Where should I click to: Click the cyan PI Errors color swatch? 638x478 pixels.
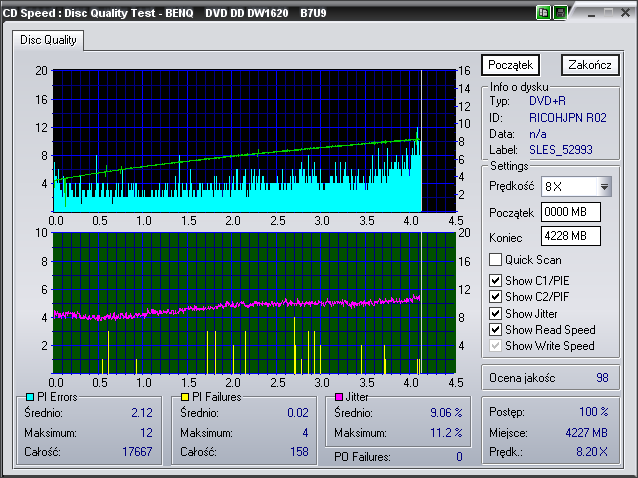[x=30, y=397]
